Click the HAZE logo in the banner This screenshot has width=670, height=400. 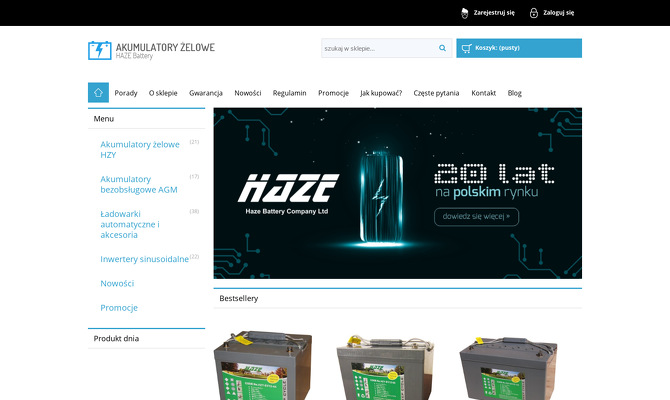[288, 193]
